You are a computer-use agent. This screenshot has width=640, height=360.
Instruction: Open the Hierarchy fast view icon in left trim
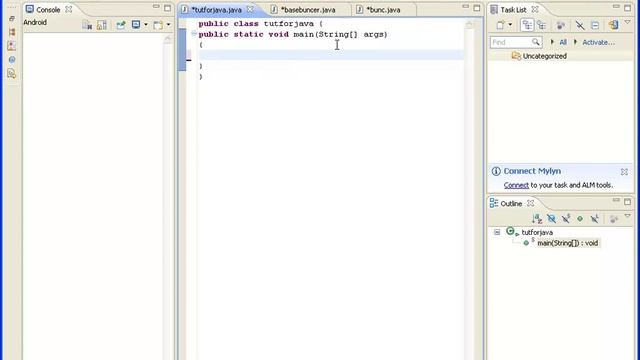point(12,32)
